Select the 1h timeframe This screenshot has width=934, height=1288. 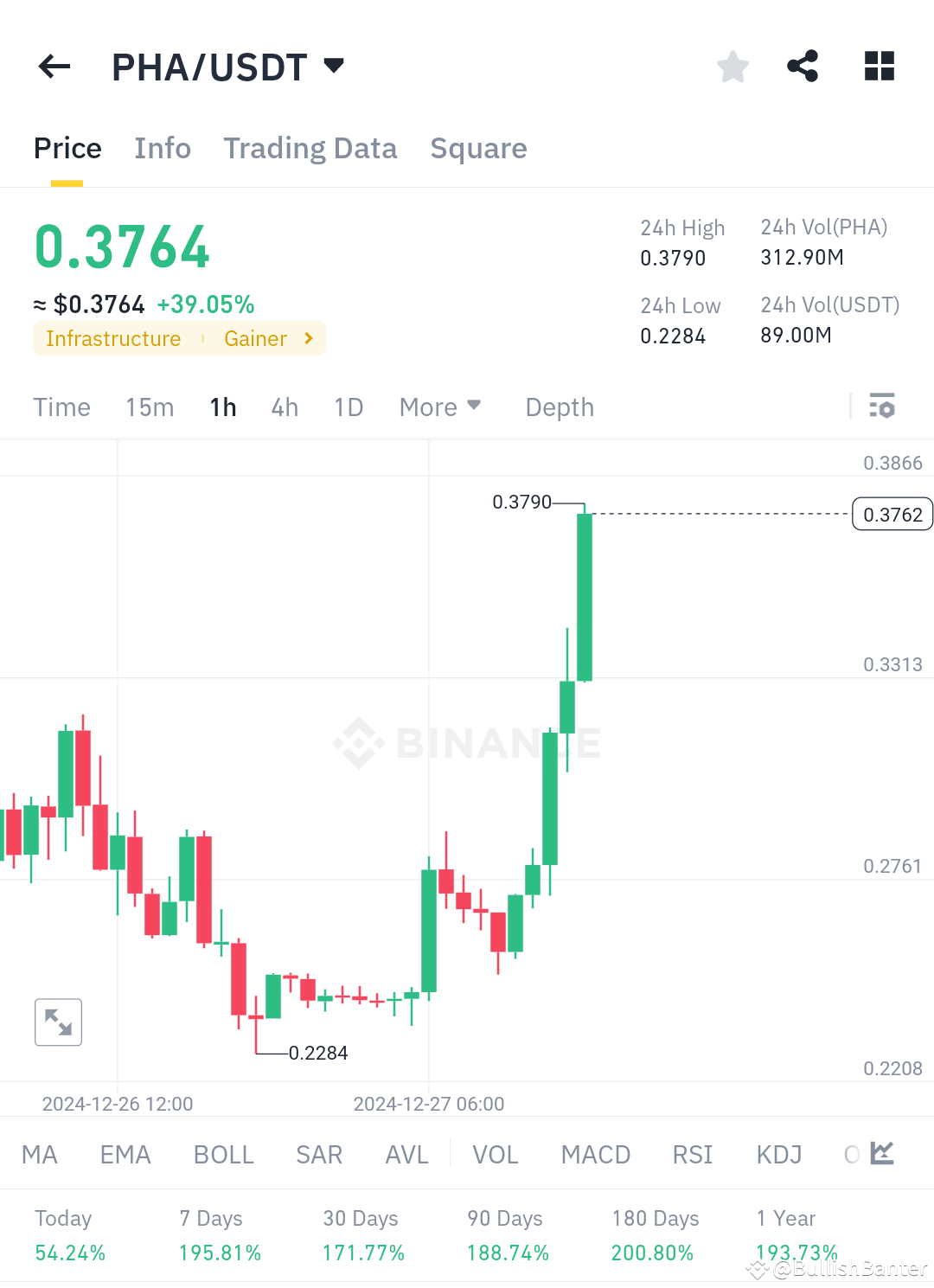(222, 407)
